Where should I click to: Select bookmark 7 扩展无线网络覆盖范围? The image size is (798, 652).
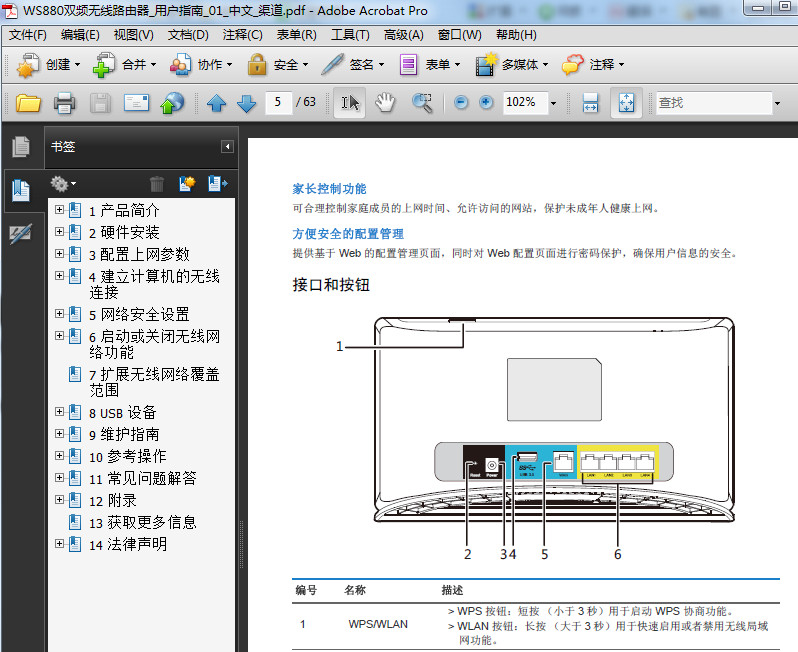[154, 382]
